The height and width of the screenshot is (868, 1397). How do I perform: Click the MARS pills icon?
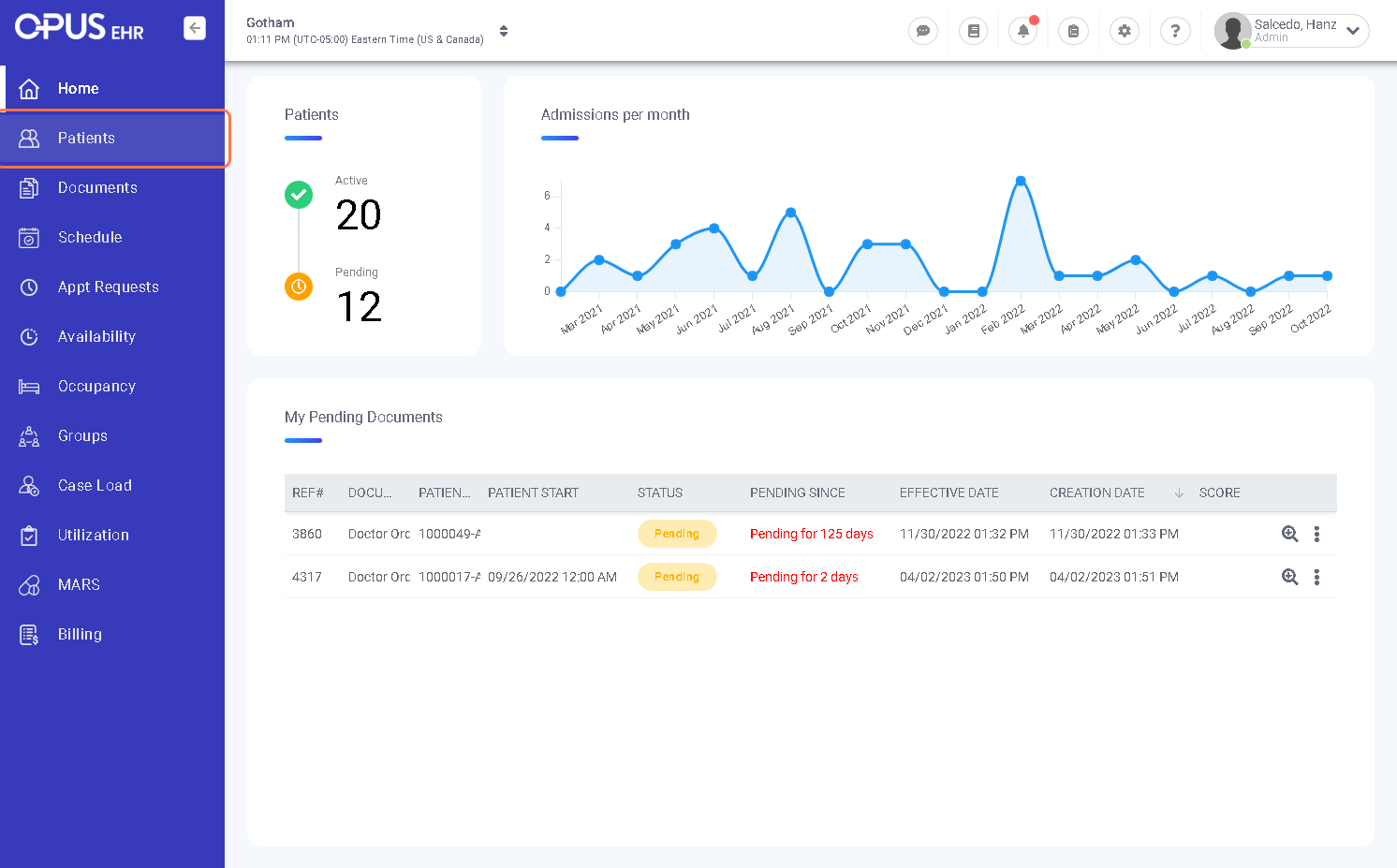click(29, 585)
